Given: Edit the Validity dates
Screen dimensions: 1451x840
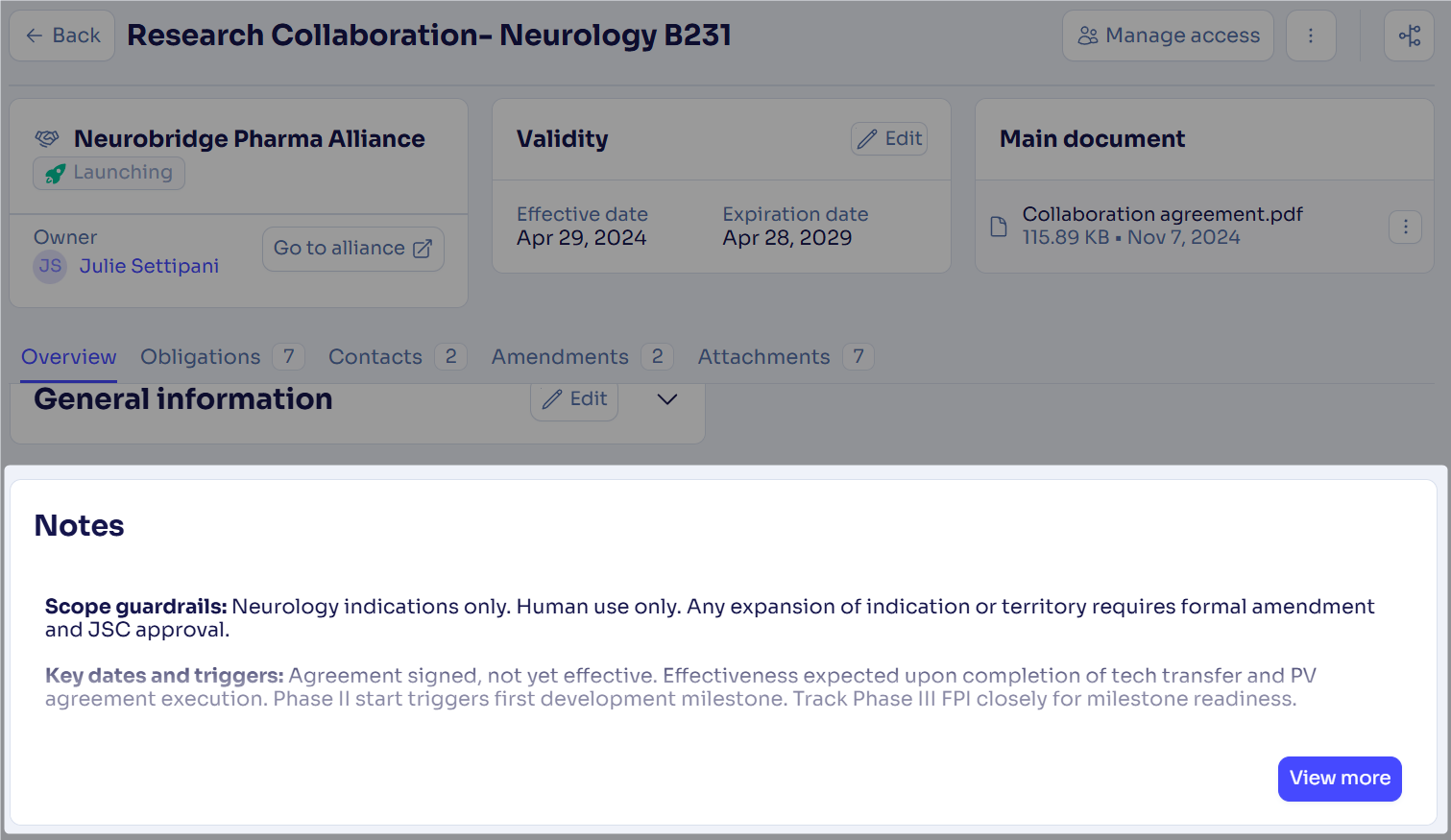Looking at the screenshot, I should coord(889,139).
